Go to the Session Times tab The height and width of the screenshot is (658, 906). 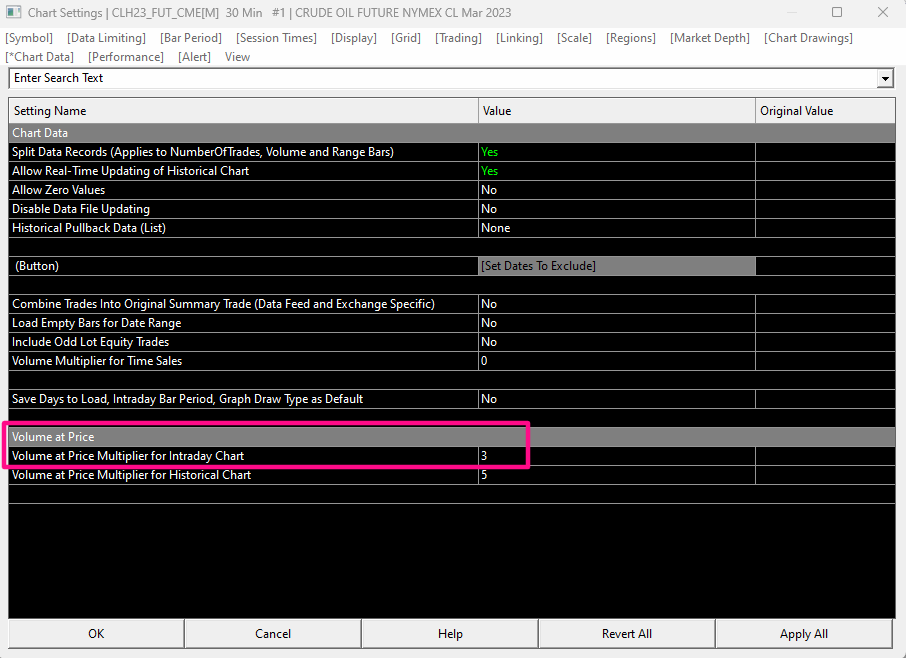[x=276, y=38]
